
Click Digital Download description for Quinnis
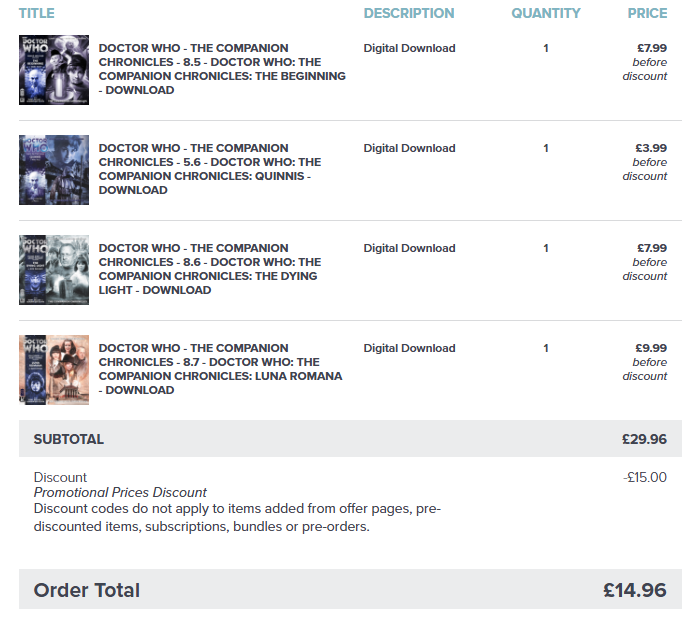pos(410,148)
